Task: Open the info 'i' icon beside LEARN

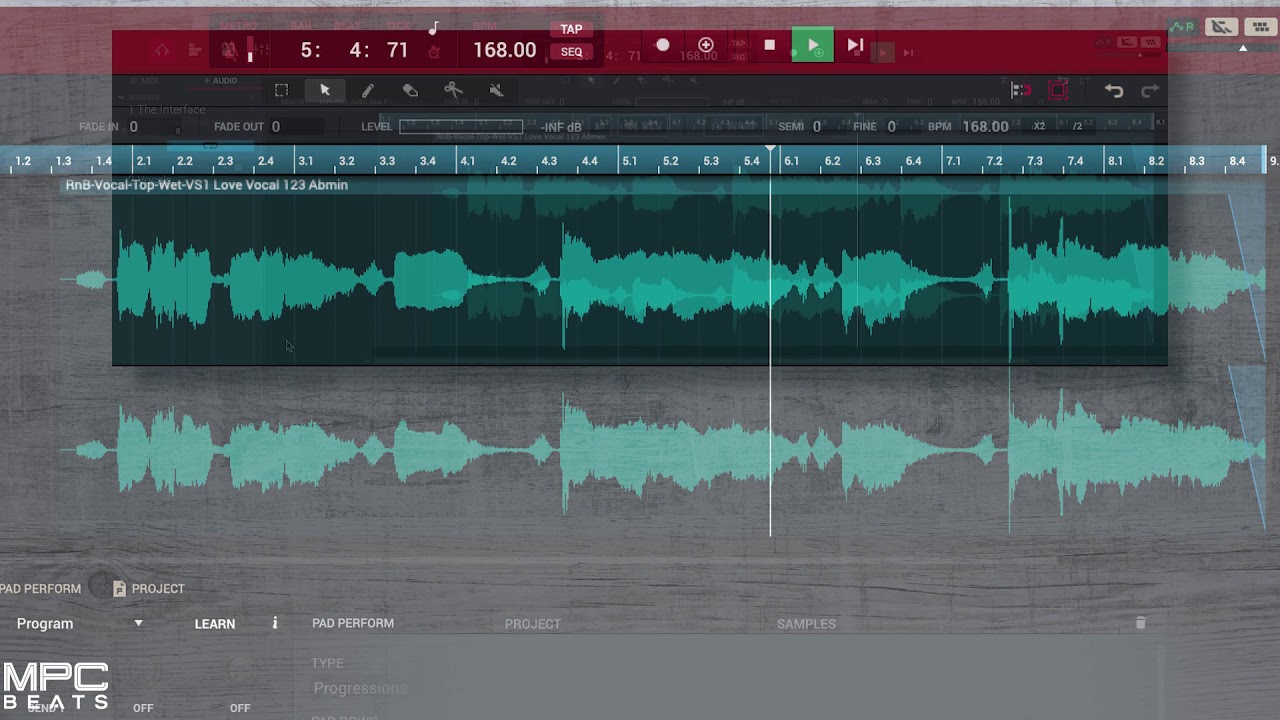Action: [x=275, y=623]
